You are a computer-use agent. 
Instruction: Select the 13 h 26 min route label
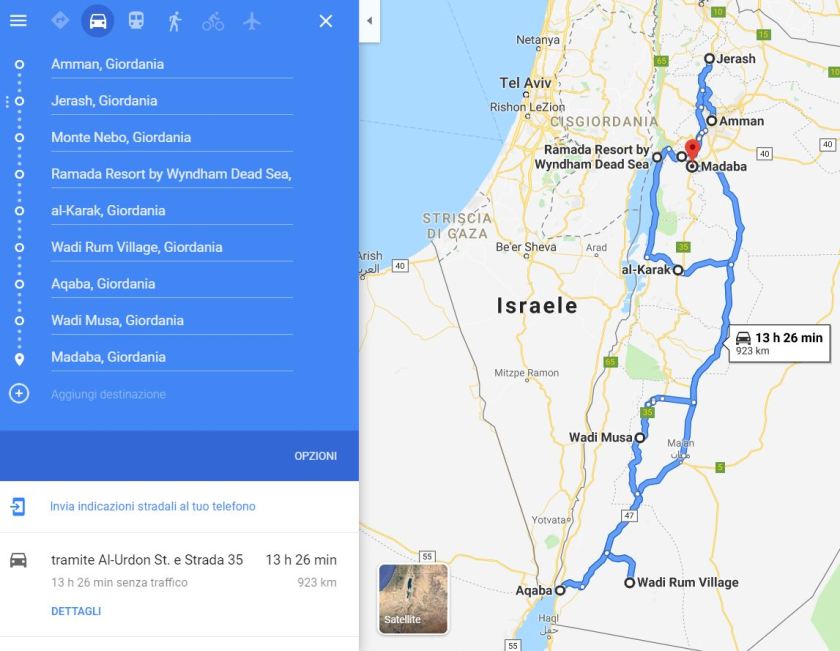(x=780, y=343)
